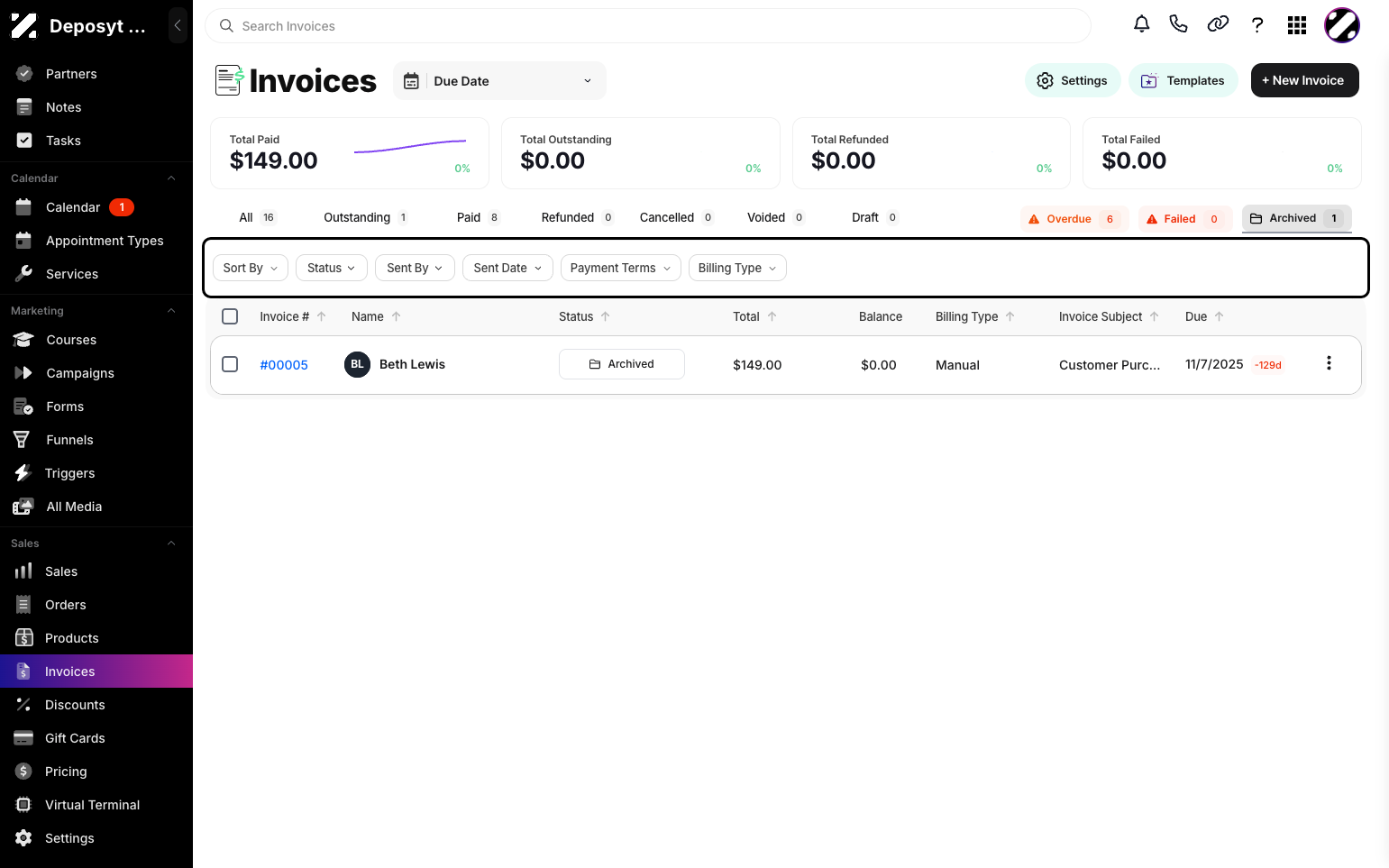The height and width of the screenshot is (868, 1389).
Task: Open invoice Settings button
Action: coord(1073,80)
